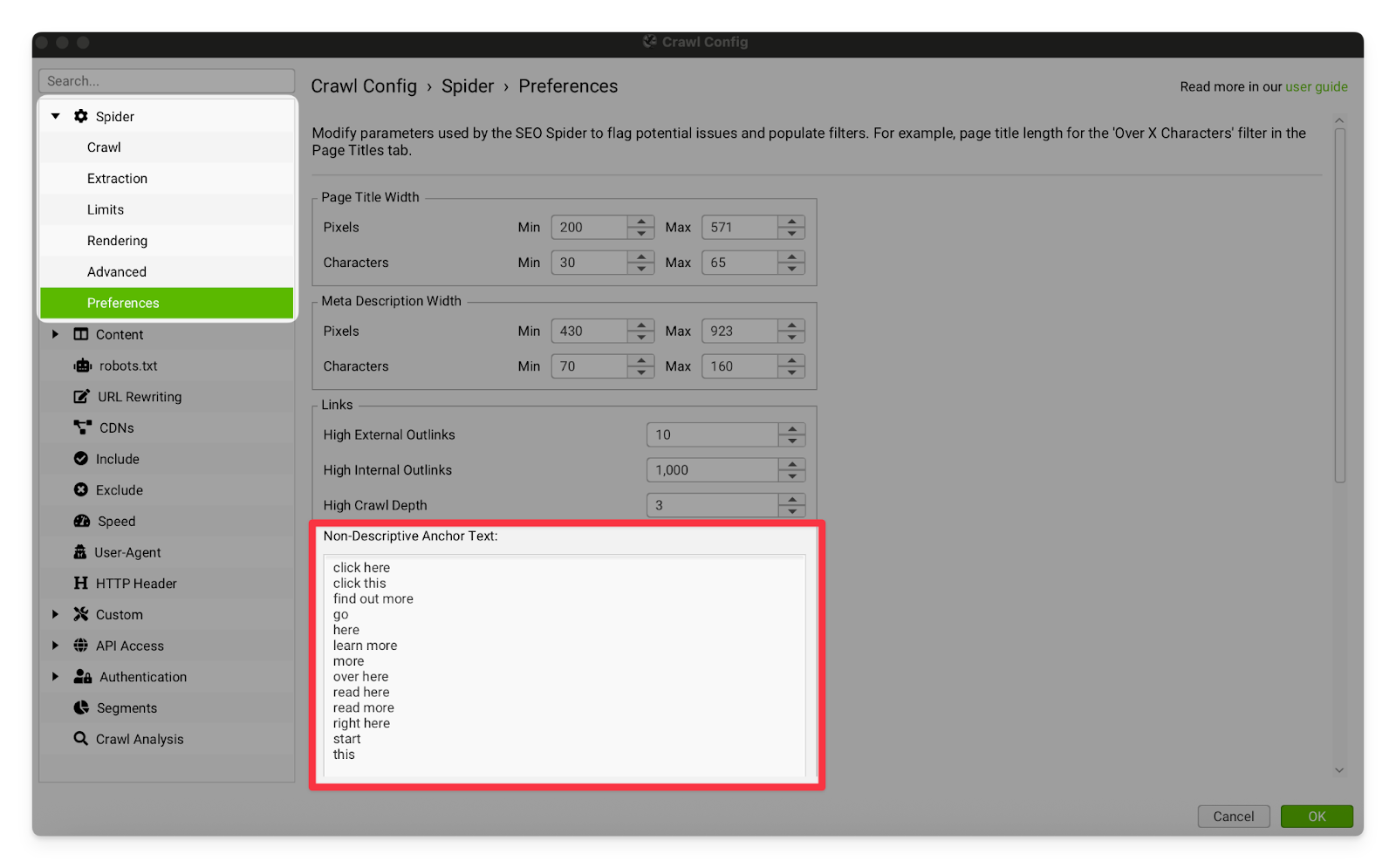The image size is (1396, 868).
Task: Click the Segments pie chart icon
Action: tap(81, 708)
